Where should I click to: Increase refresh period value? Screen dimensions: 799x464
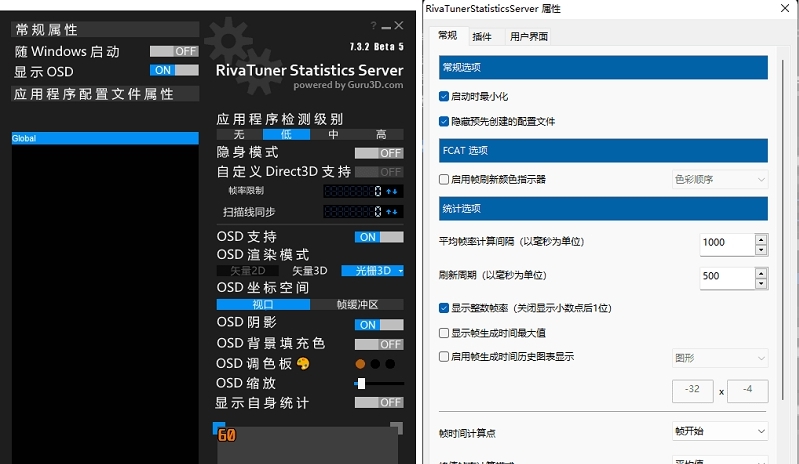coord(761,273)
